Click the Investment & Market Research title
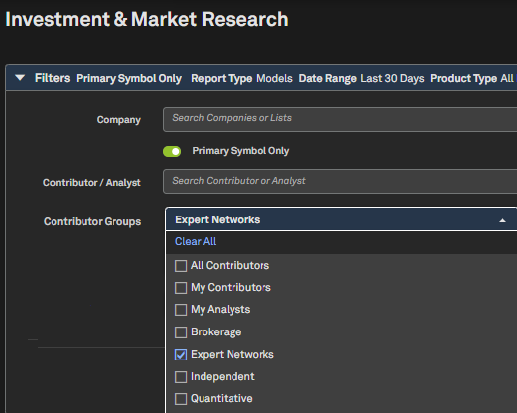Screen dimensions: 517x413 [147, 19]
